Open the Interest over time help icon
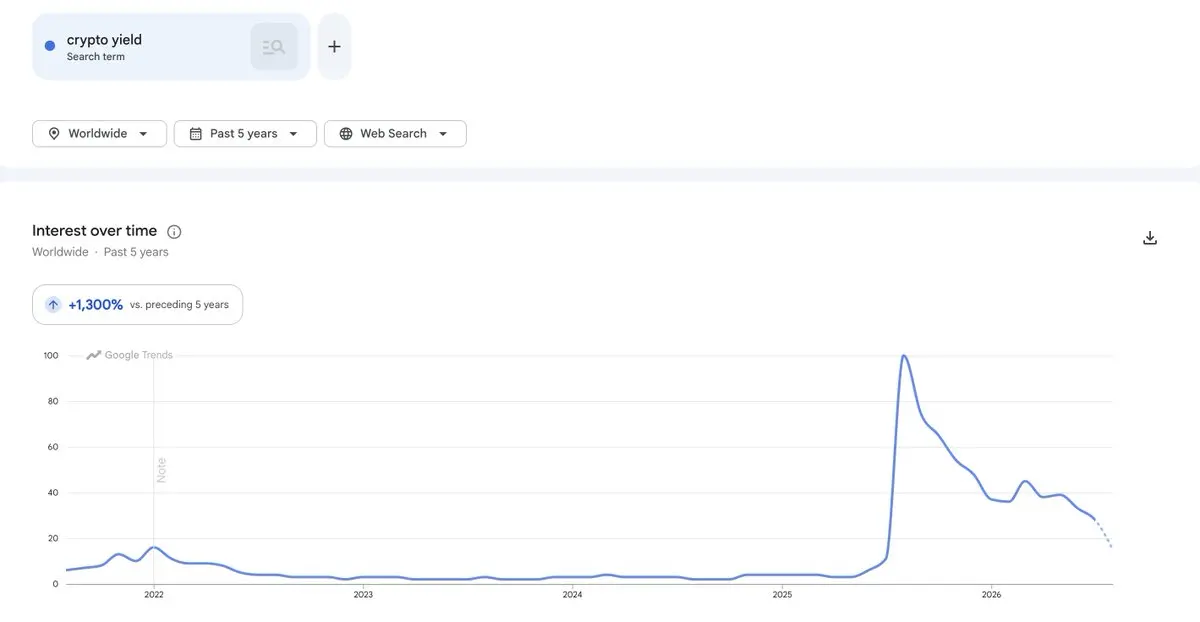This screenshot has height=622, width=1200. tap(174, 232)
